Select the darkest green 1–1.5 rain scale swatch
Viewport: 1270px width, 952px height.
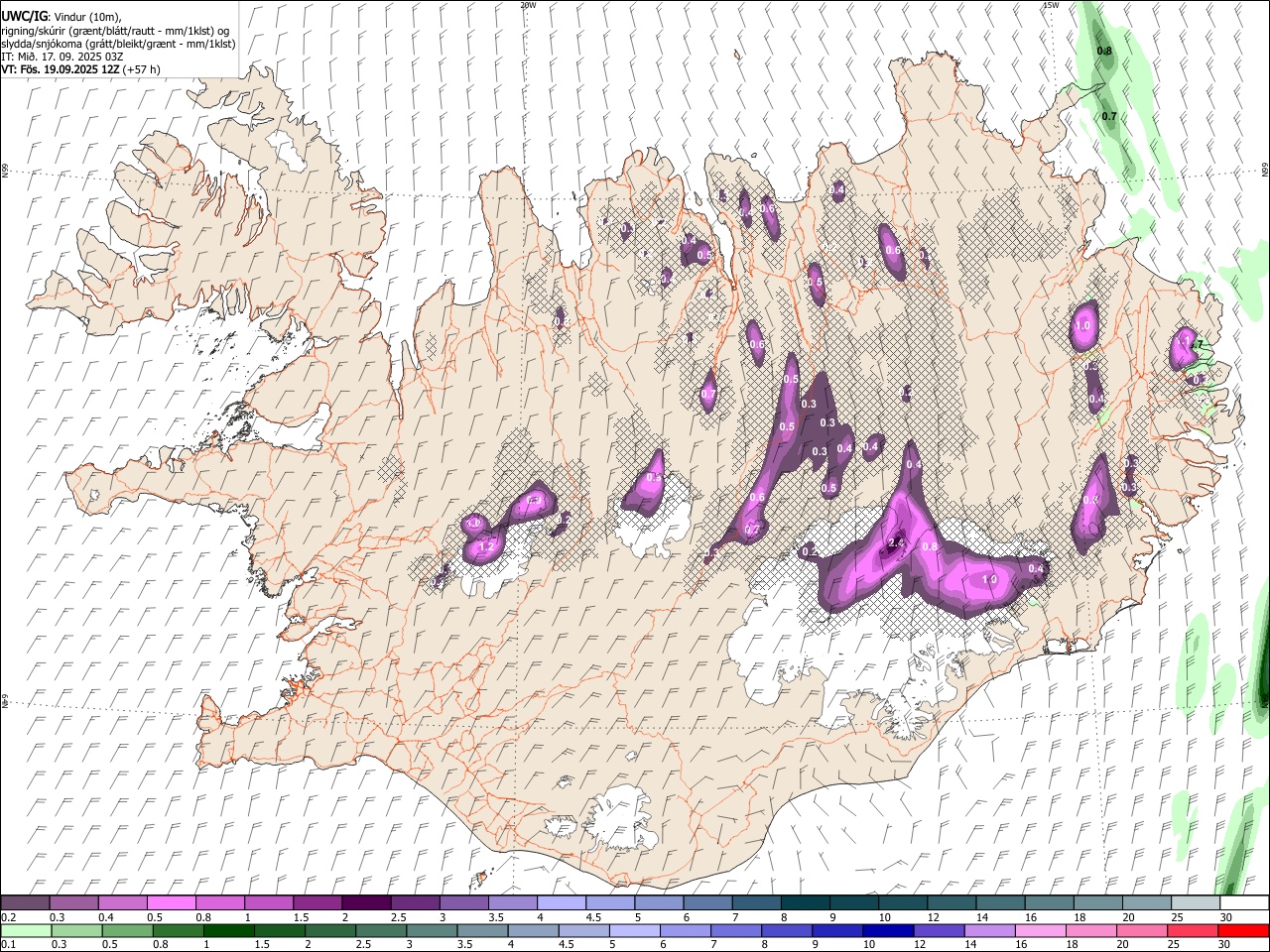(227, 930)
